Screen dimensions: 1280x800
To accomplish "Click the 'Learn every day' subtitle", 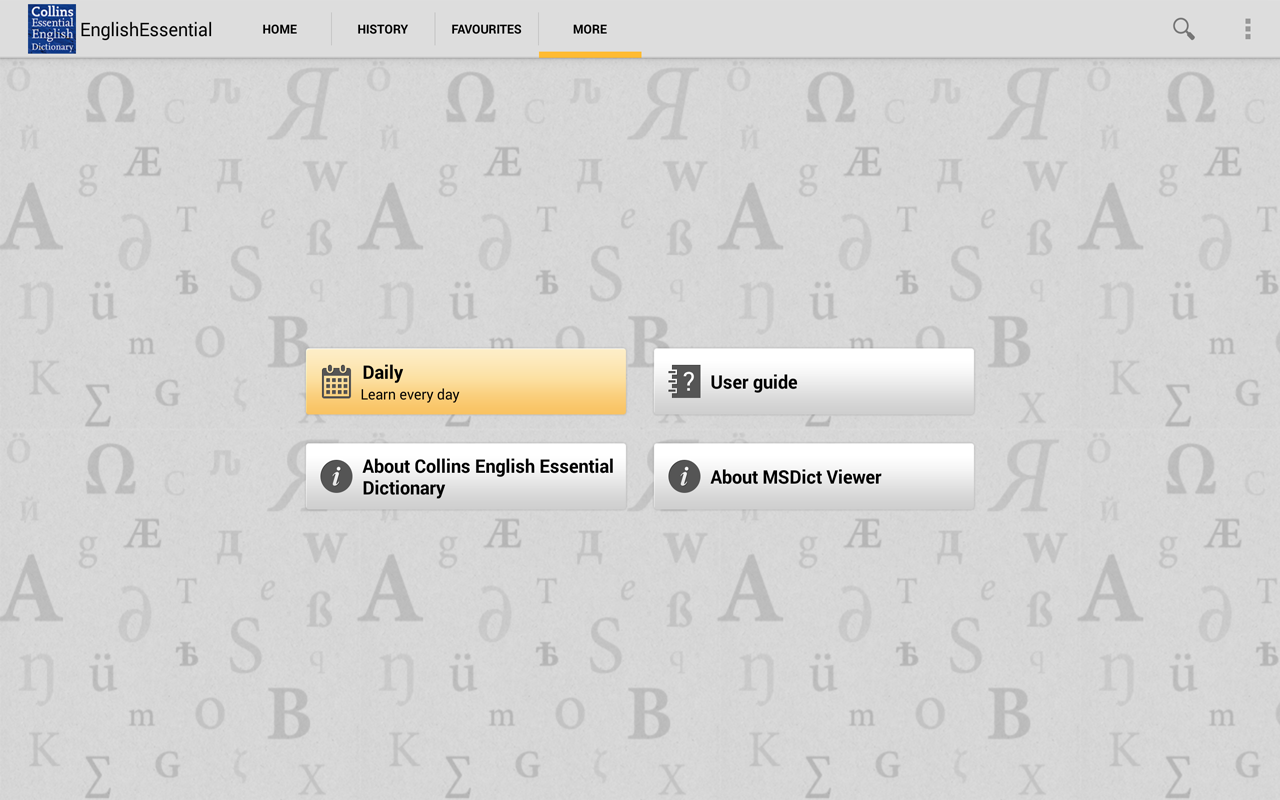I will point(410,395).
